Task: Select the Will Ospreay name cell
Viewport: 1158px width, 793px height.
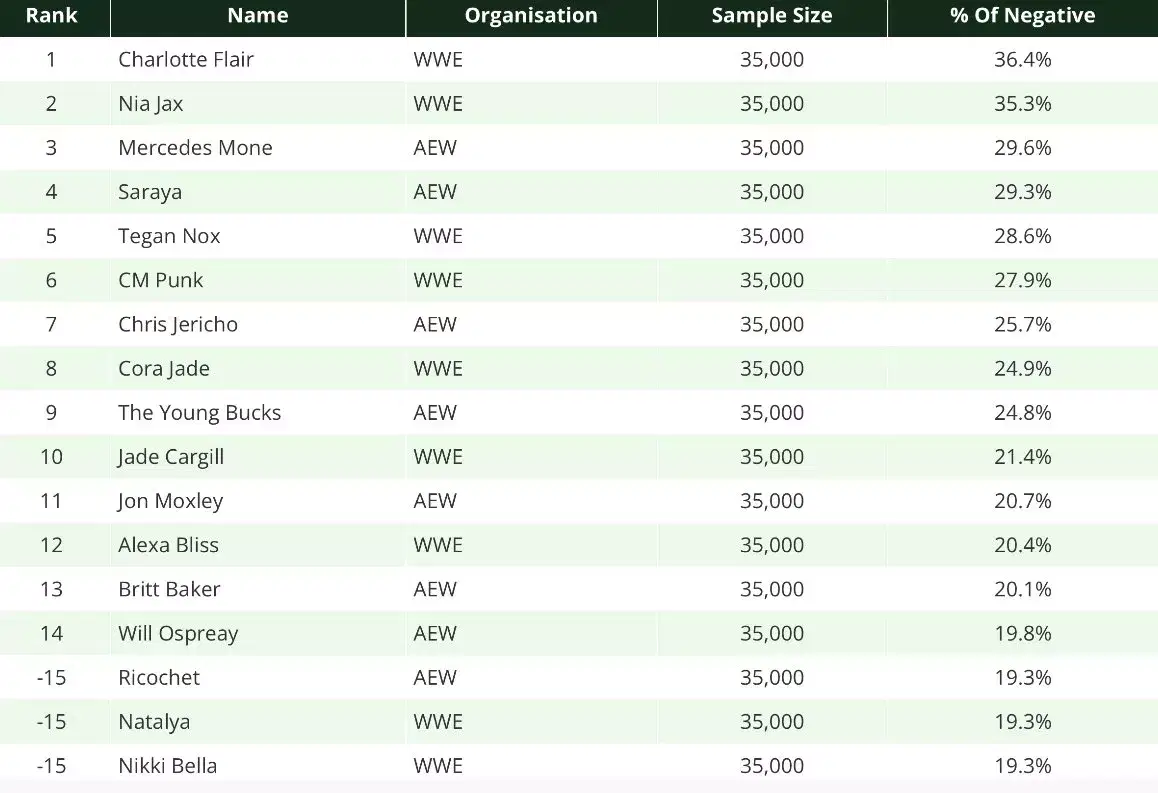Action: click(178, 634)
